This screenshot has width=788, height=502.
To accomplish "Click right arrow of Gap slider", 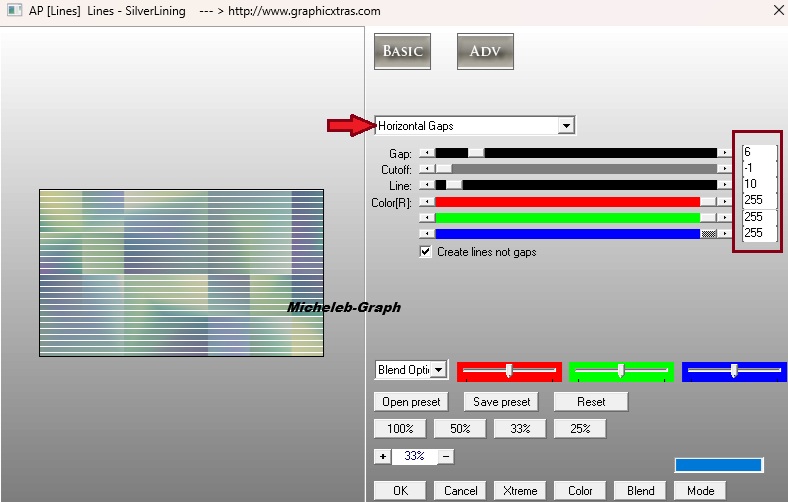I will (725, 153).
